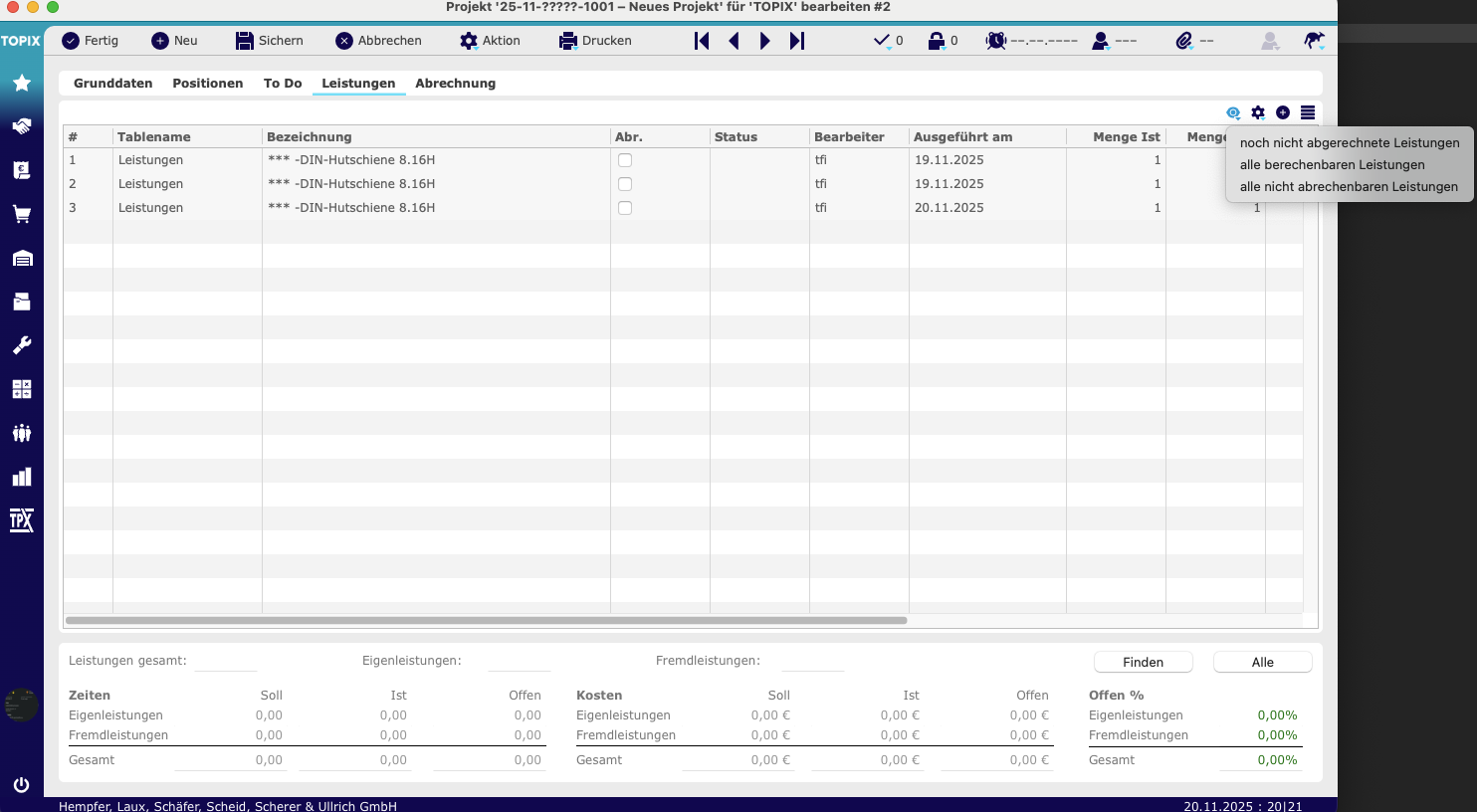
Task: Click the power icon at the sidebar bottom
Action: (21, 785)
